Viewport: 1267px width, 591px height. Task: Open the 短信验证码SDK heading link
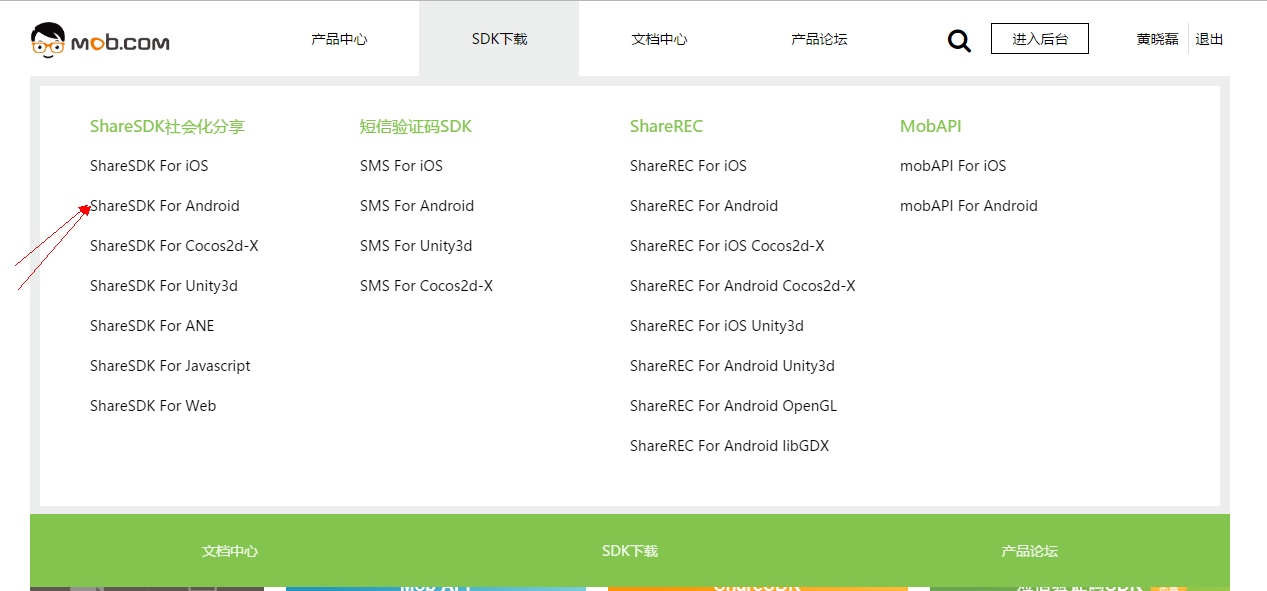(x=416, y=126)
